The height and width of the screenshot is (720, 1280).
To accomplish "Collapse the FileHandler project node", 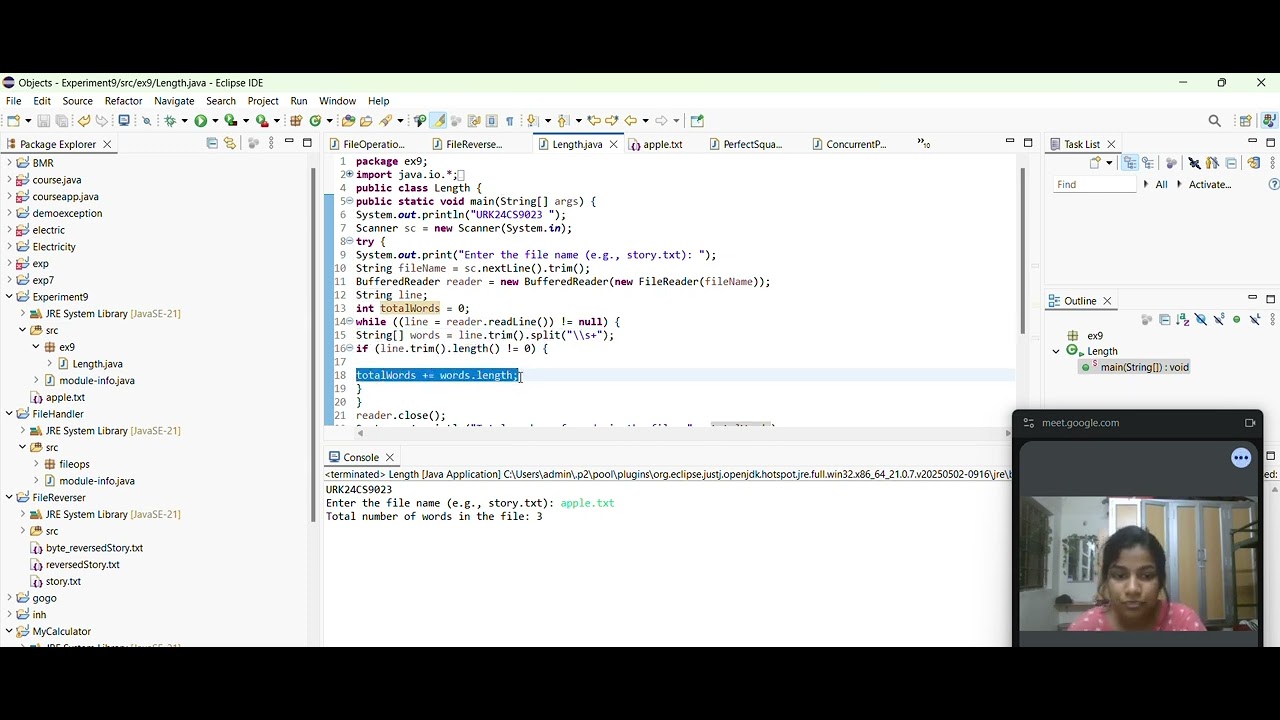I will (9, 414).
